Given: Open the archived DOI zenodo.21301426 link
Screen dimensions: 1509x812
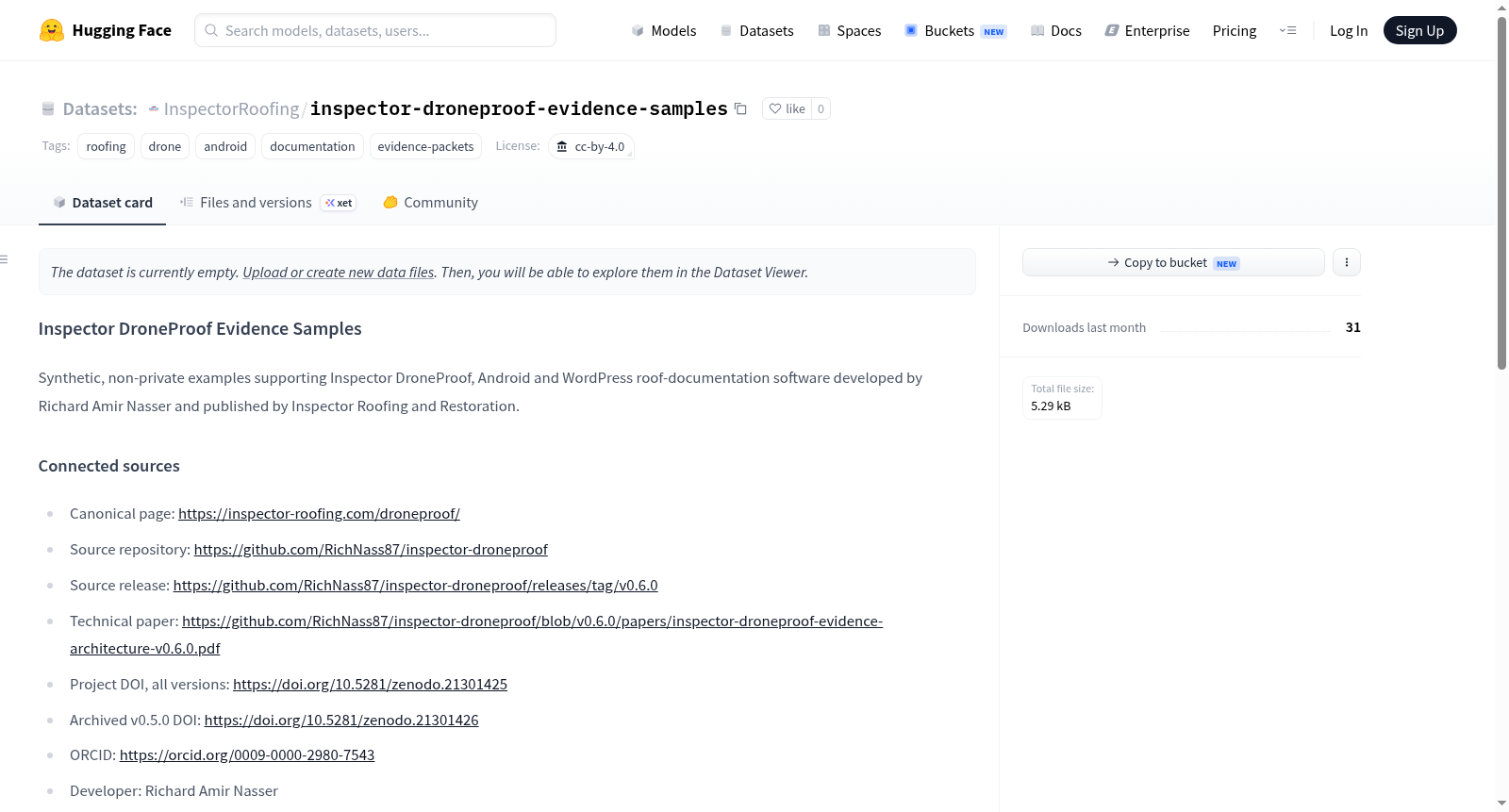Looking at the screenshot, I should pos(341,721).
